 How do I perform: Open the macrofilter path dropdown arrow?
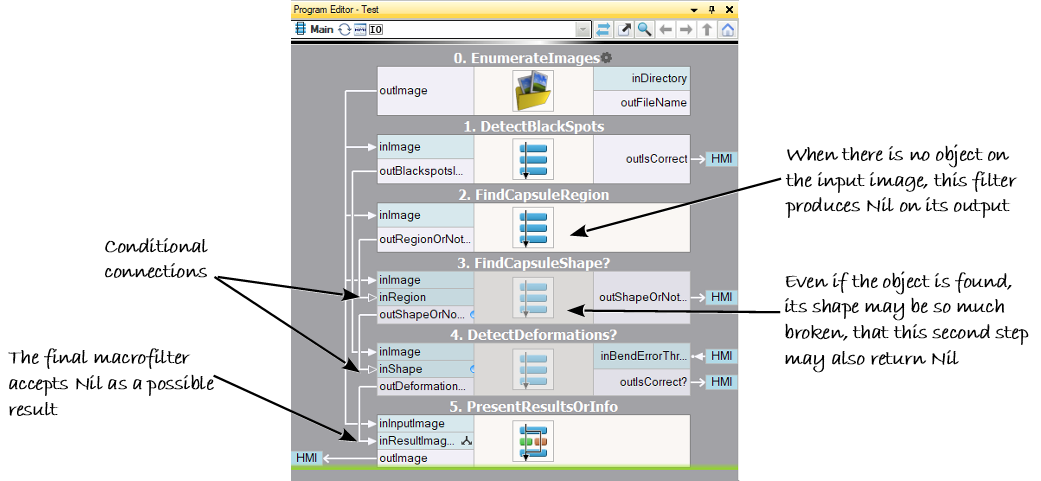click(582, 30)
